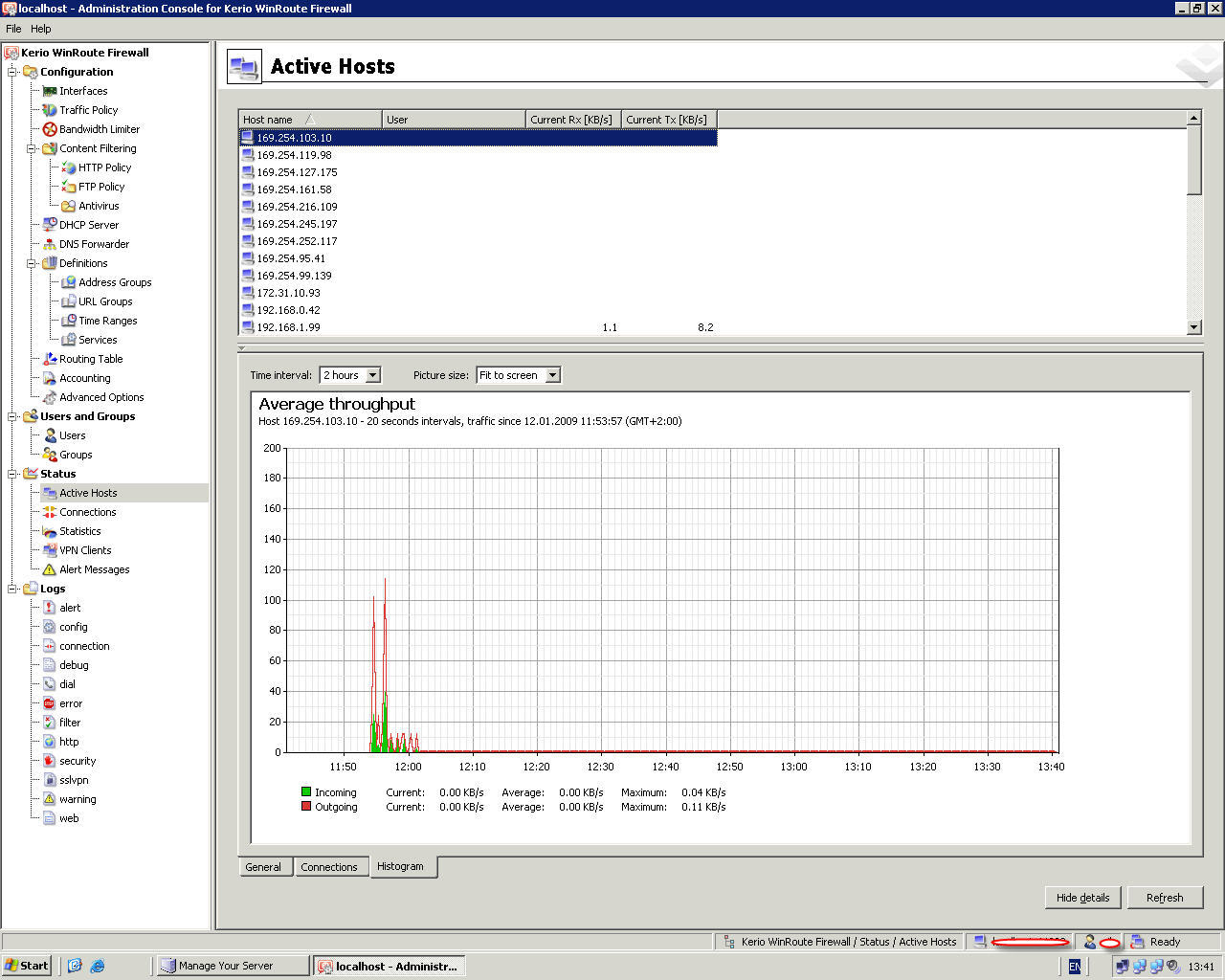Open the Help menu

pyautogui.click(x=41, y=29)
